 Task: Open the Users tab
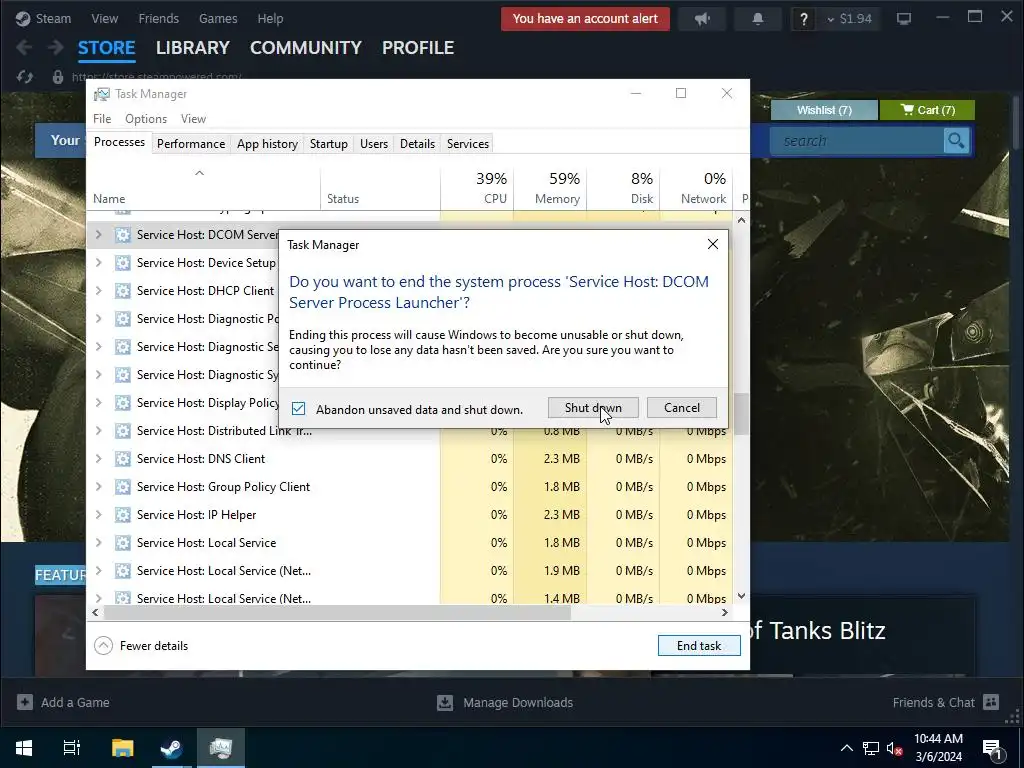point(374,144)
